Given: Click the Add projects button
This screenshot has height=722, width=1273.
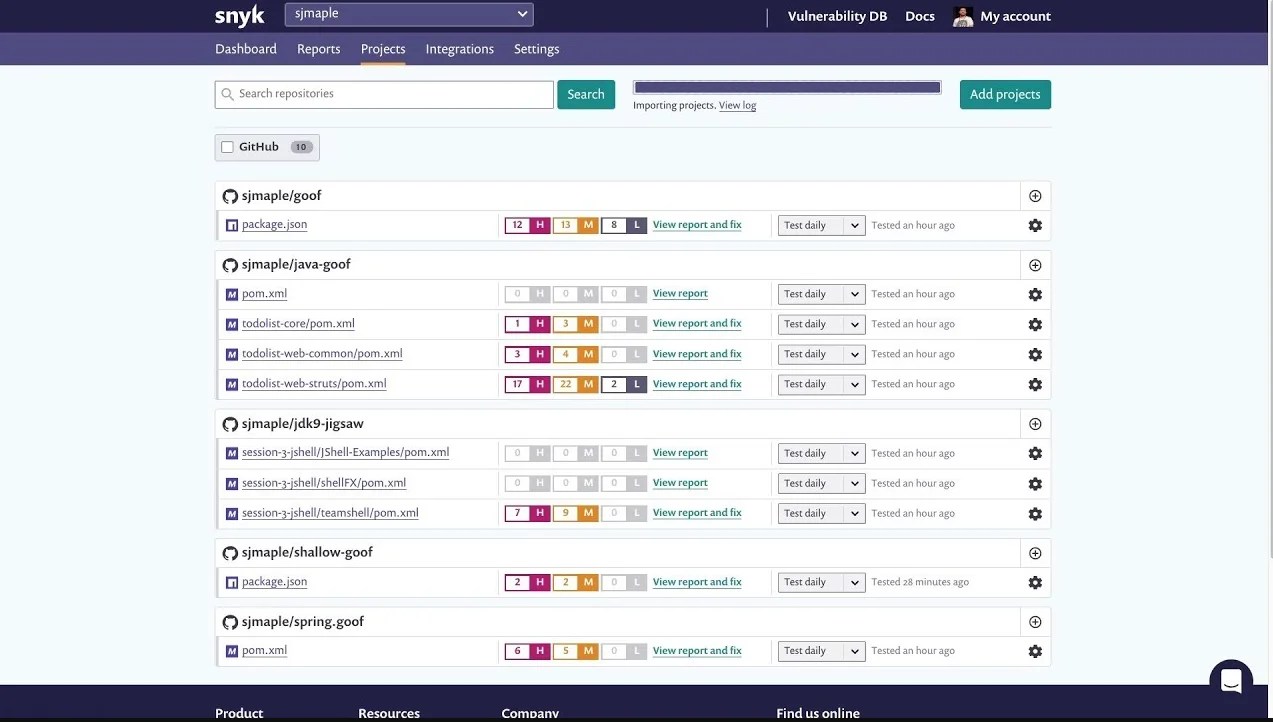Looking at the screenshot, I should coord(1004,94).
